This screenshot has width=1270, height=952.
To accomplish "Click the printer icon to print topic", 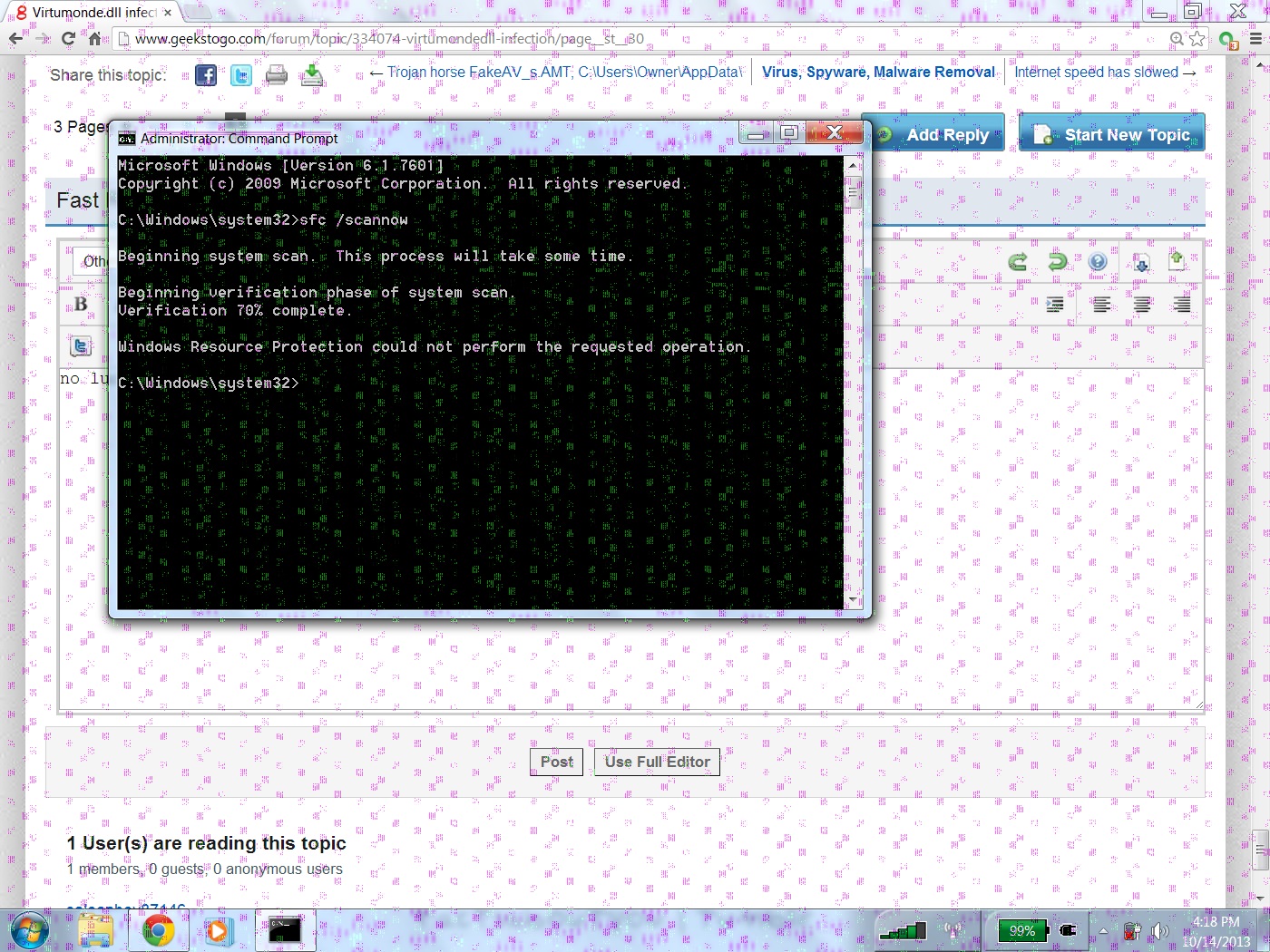I will [277, 75].
